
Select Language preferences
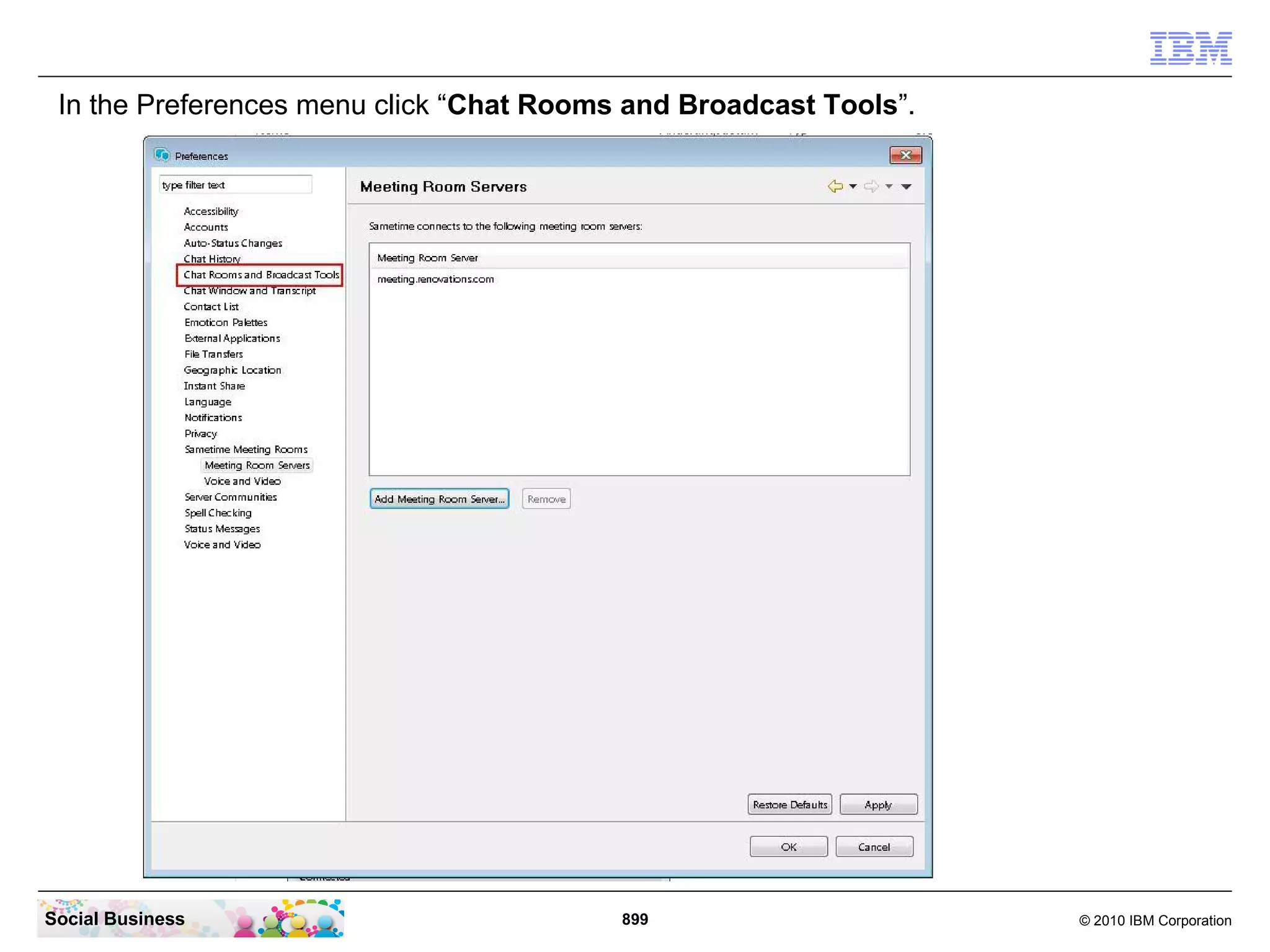pyautogui.click(x=208, y=402)
